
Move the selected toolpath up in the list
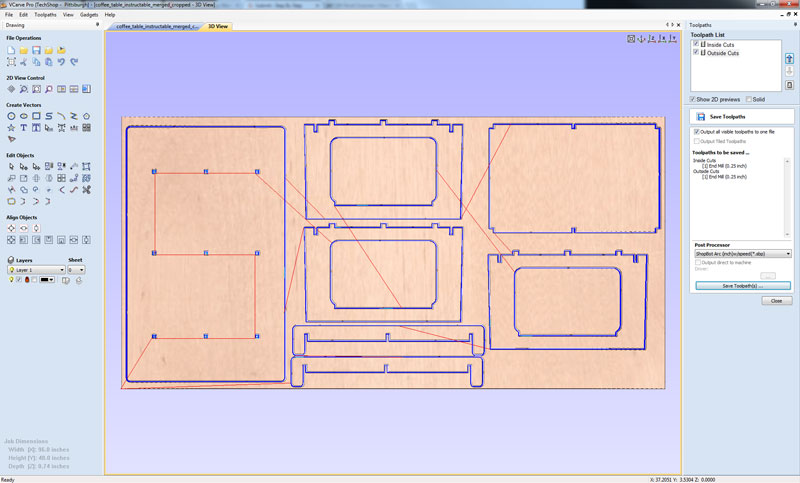click(x=789, y=59)
